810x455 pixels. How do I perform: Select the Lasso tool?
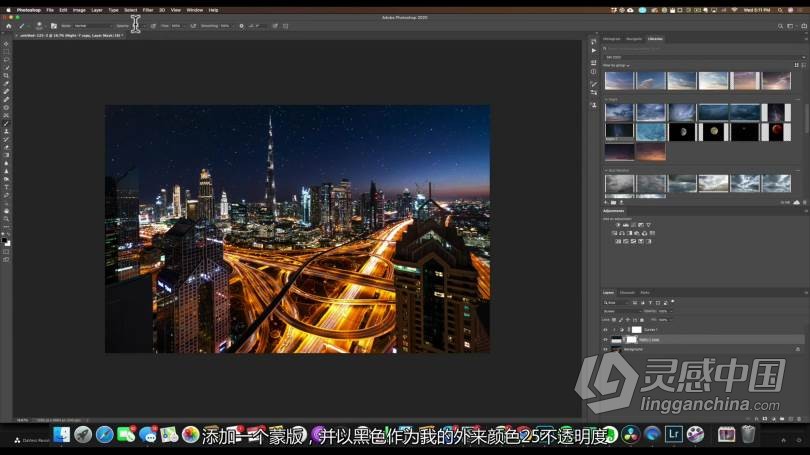click(6, 60)
